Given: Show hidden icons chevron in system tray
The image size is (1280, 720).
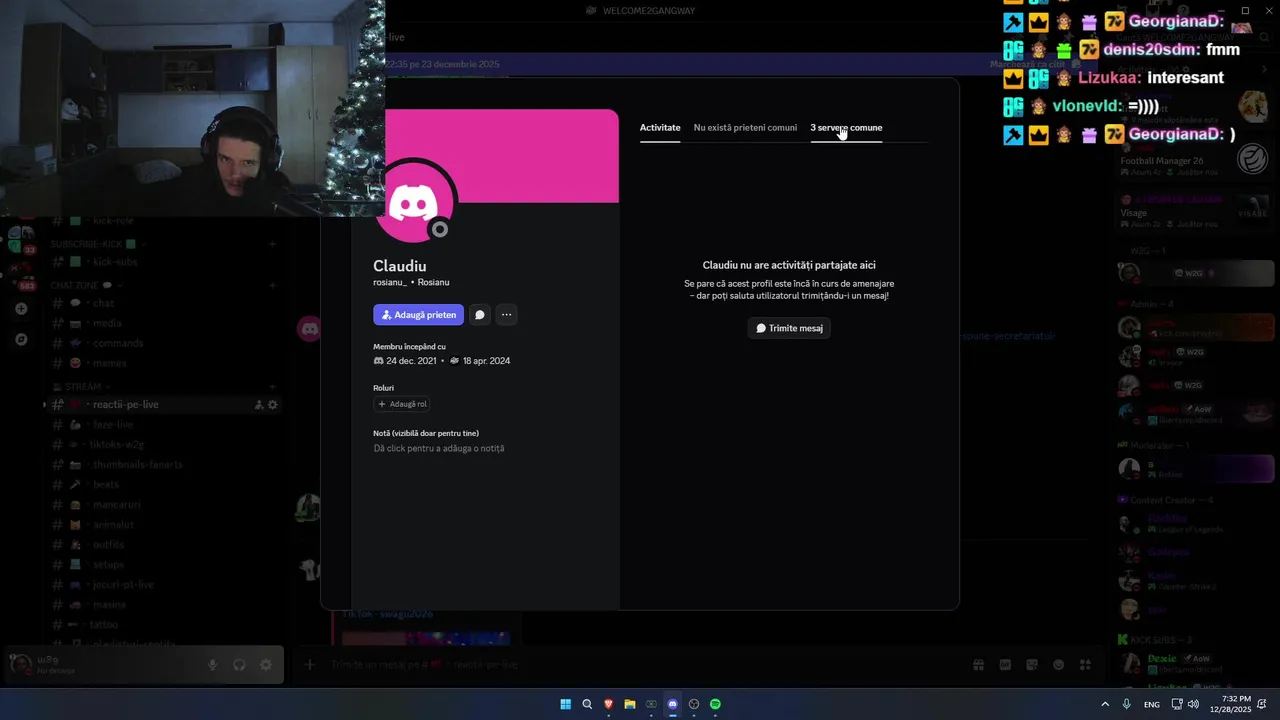Looking at the screenshot, I should [1105, 704].
